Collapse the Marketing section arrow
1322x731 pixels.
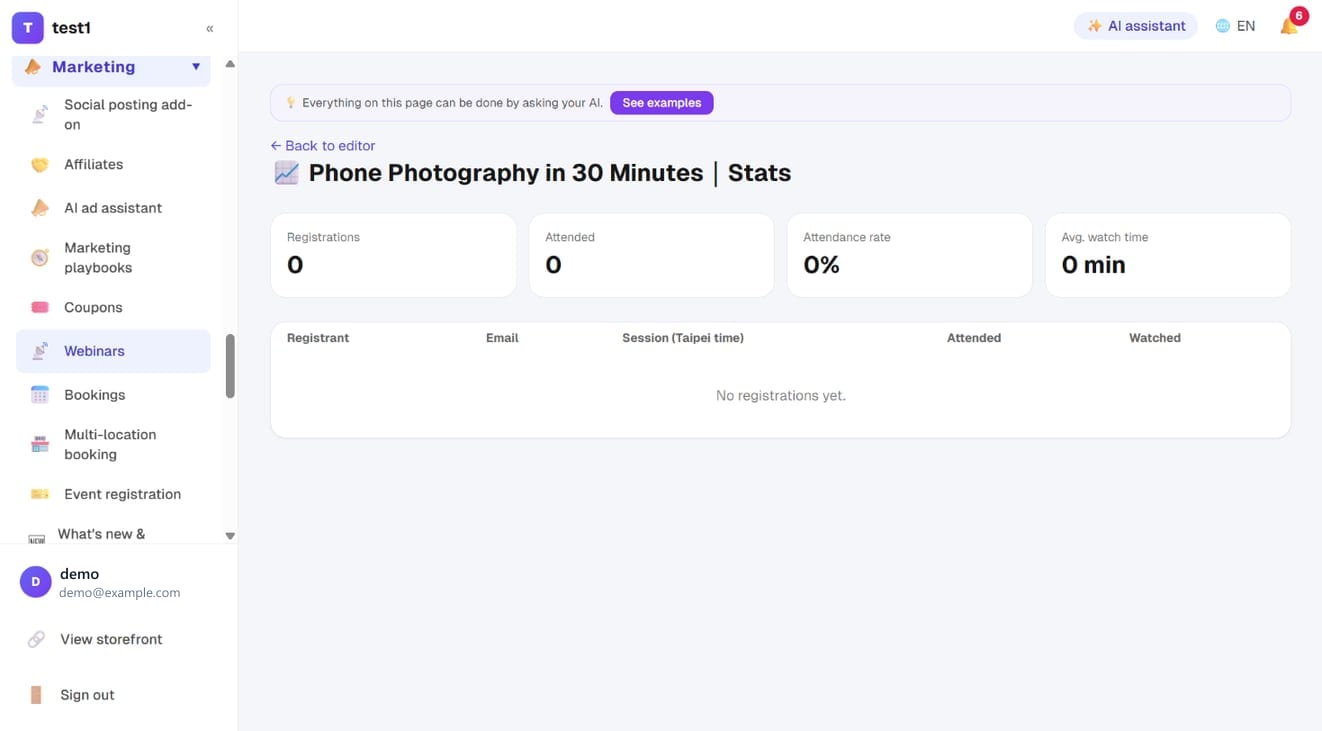[196, 67]
